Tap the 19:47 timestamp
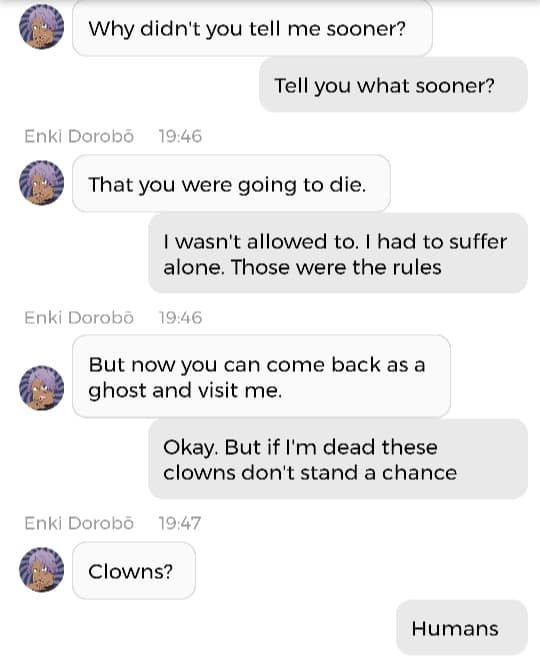This screenshot has width=540, height=657. click(180, 524)
